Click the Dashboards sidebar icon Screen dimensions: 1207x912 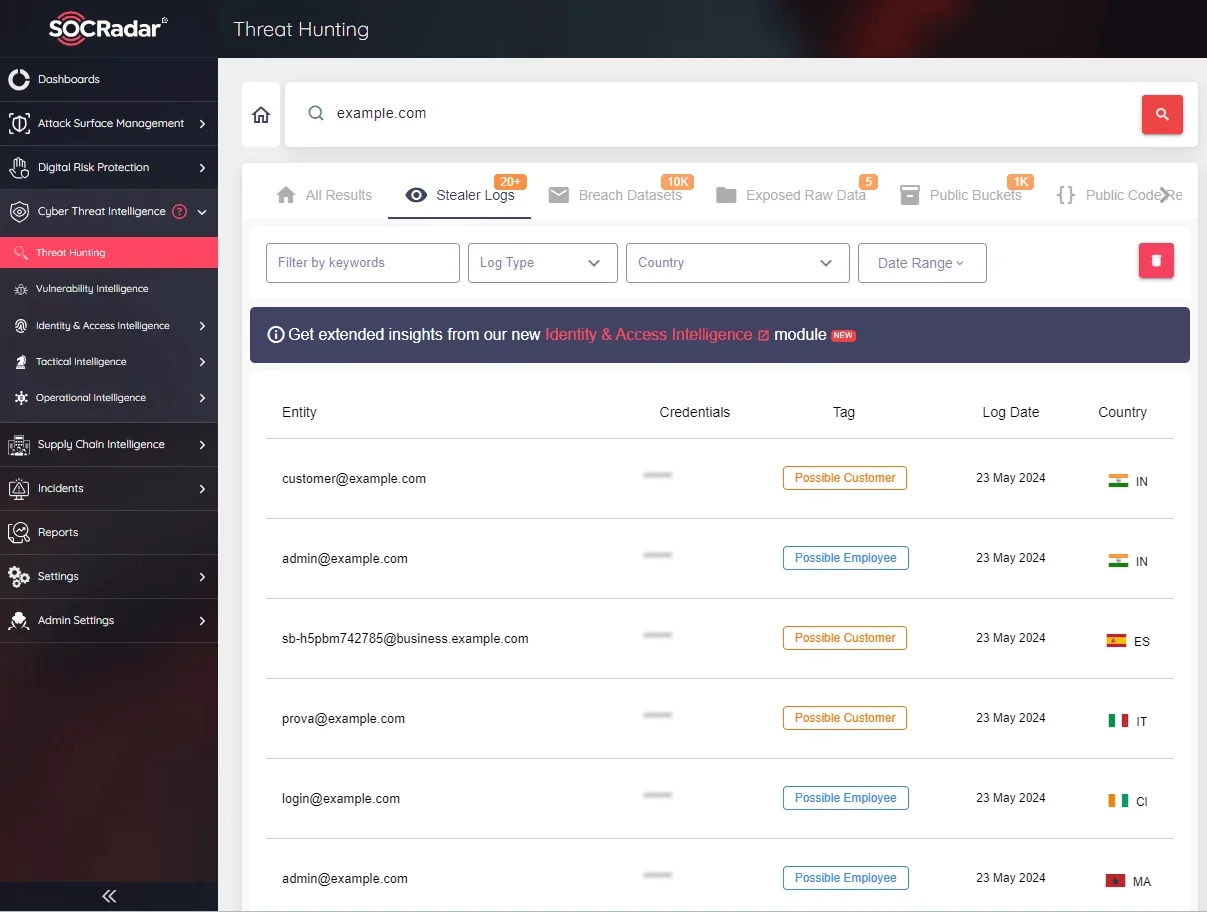19,80
